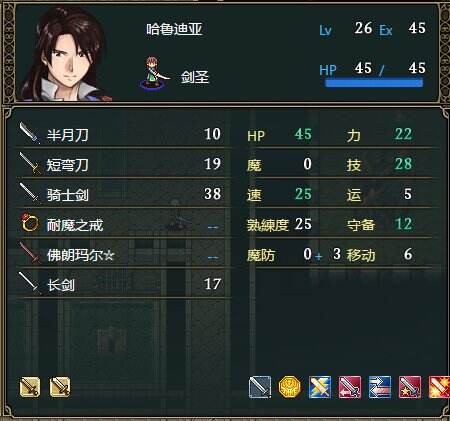The image size is (450, 421).
Task: Click the 剑圣 class sprite icon
Action: (x=154, y=73)
